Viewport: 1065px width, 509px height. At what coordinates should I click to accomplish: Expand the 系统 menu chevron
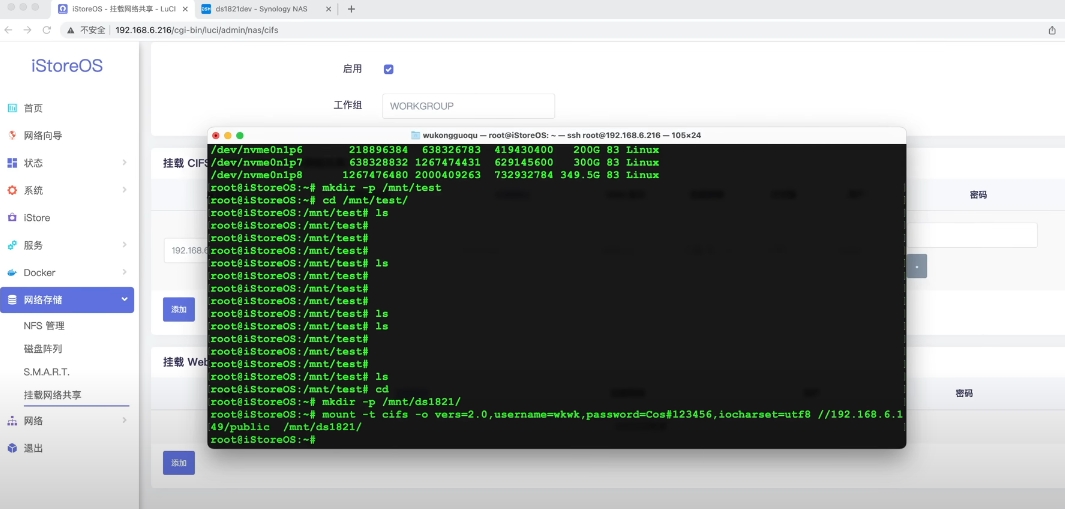[x=124, y=190]
